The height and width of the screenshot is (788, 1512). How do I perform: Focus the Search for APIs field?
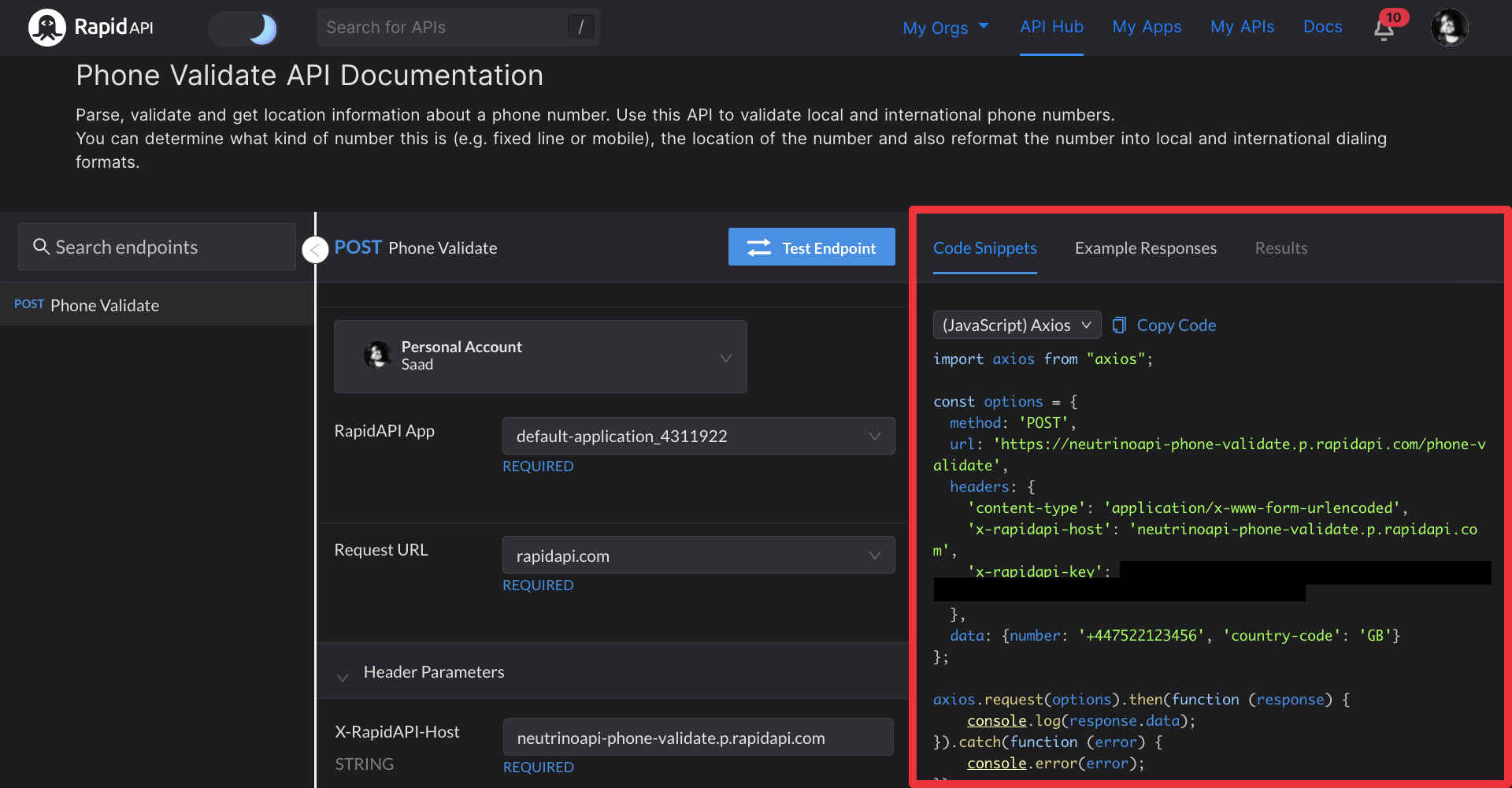click(x=458, y=28)
